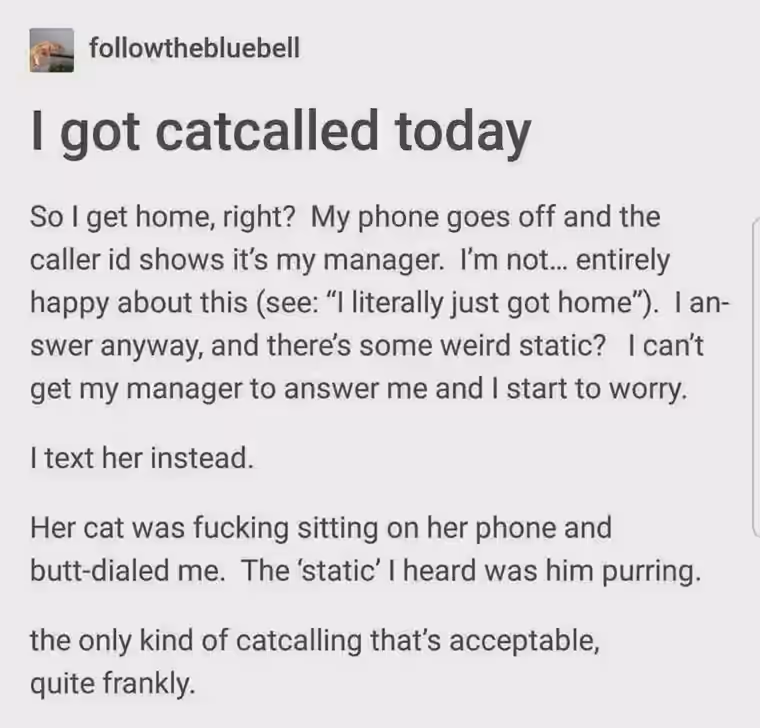This screenshot has width=760, height=728.
Task: Click the line starting 'So I get home, right?'
Action: tap(345, 217)
